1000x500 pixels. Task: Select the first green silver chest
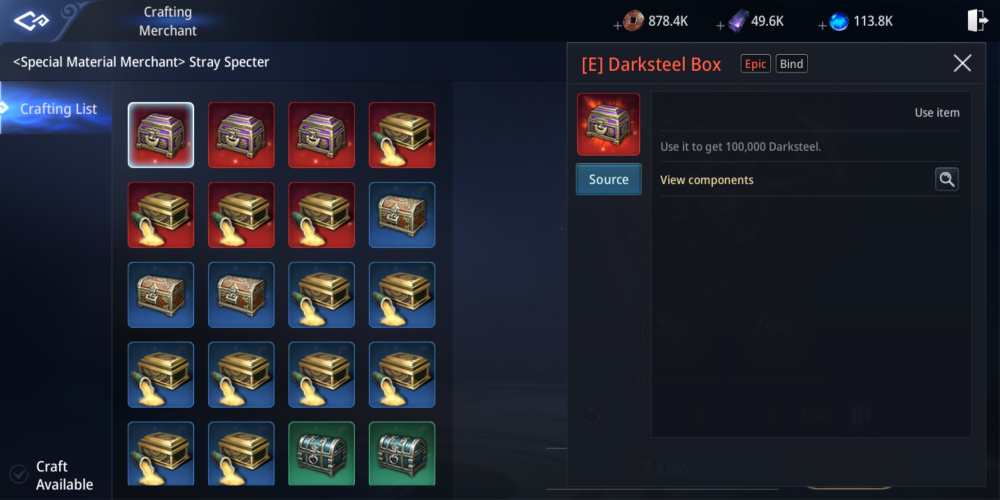coord(321,453)
